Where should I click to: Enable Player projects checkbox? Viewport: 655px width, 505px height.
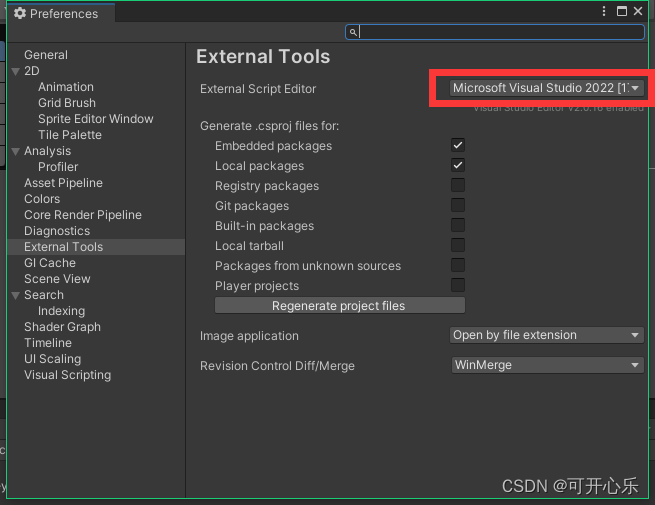pyautogui.click(x=458, y=286)
